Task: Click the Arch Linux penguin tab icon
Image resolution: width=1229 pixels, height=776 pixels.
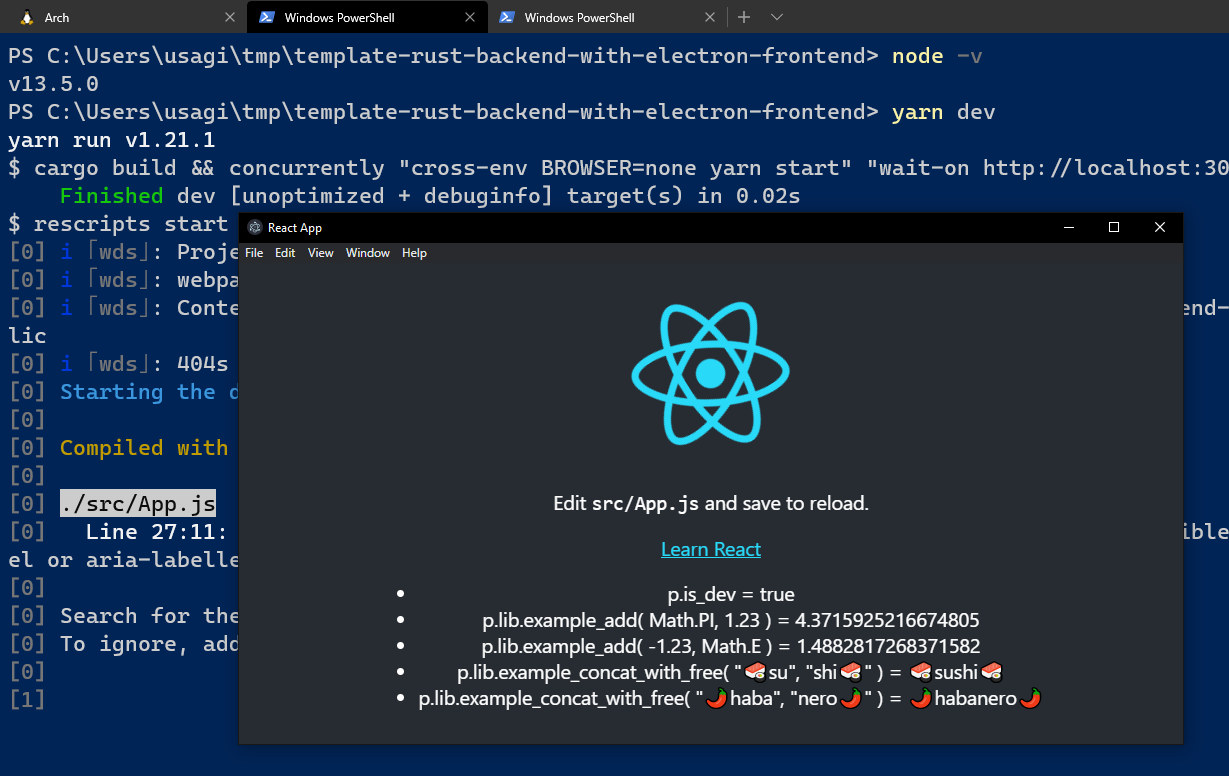Action: [x=27, y=17]
